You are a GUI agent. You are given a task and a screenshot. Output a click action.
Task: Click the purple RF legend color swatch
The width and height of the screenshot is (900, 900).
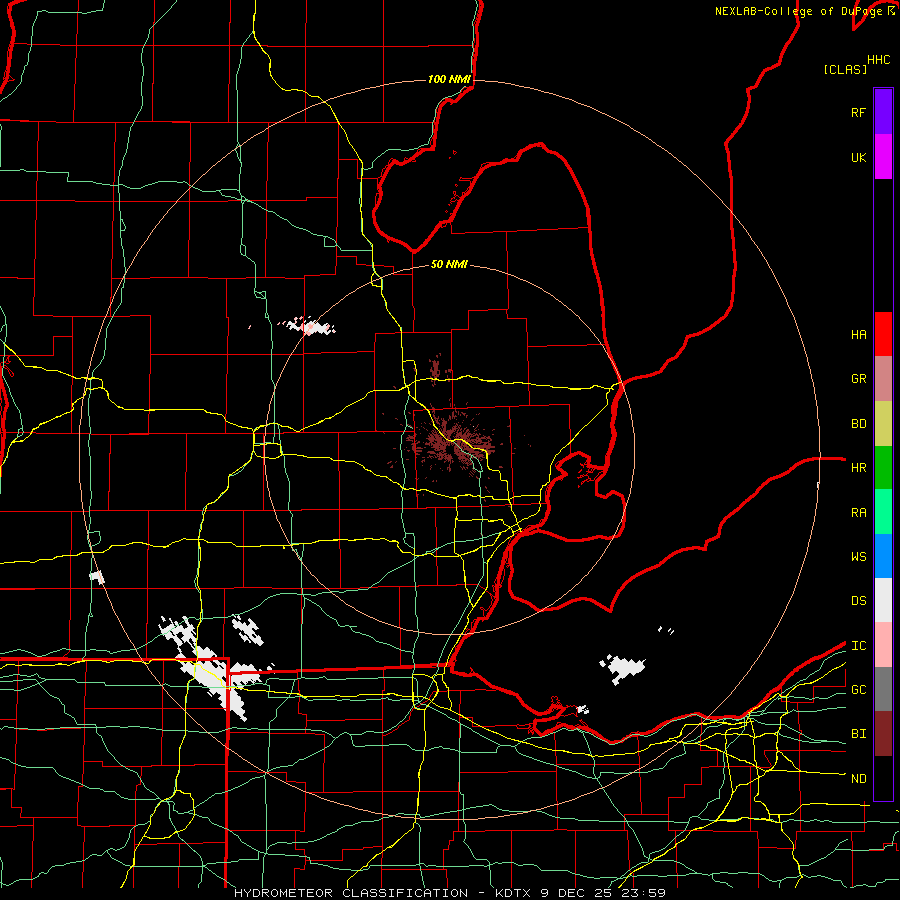pyautogui.click(x=883, y=111)
